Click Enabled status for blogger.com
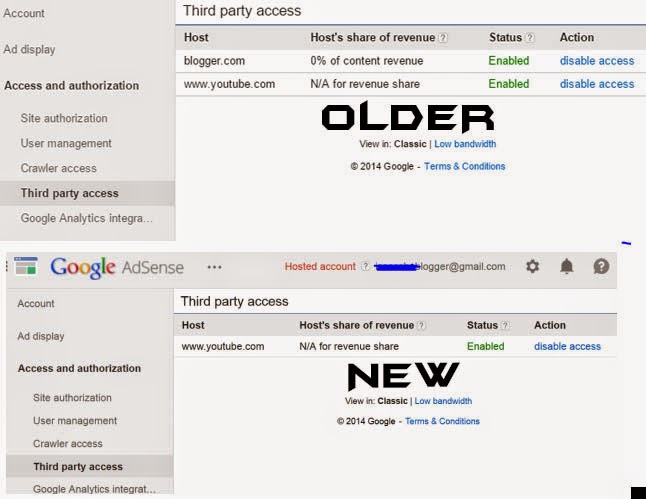 [x=509, y=61]
